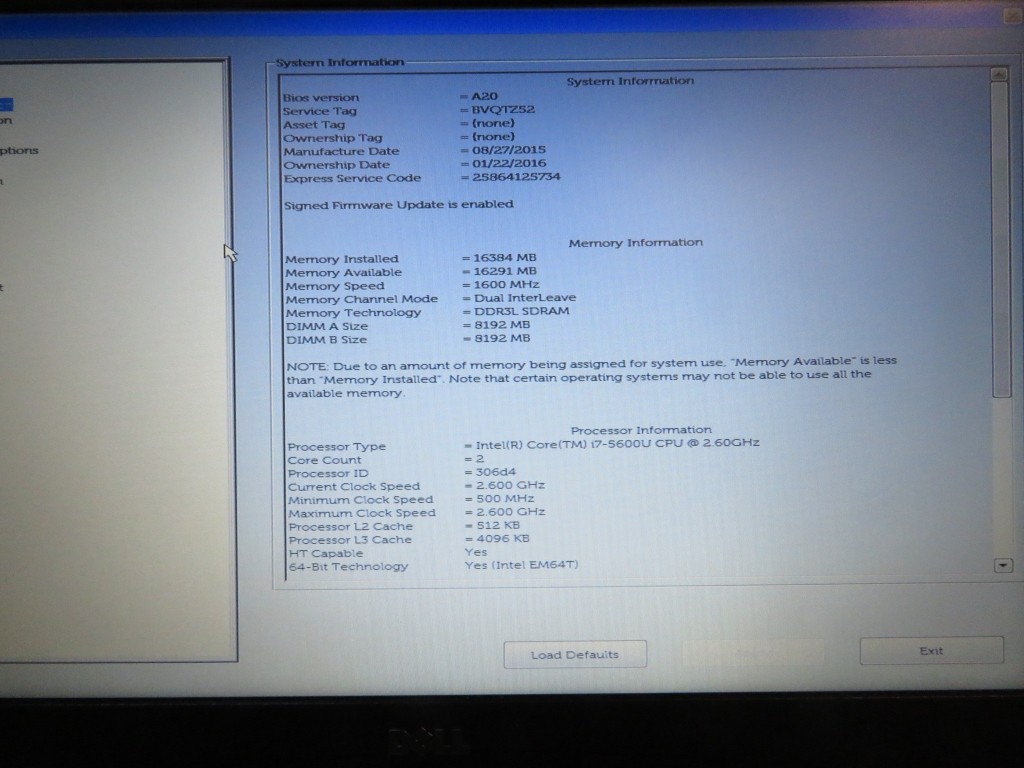Viewport: 1024px width, 768px height.
Task: Click the Signed Firmware Update is enabled line
Action: pyautogui.click(x=398, y=204)
